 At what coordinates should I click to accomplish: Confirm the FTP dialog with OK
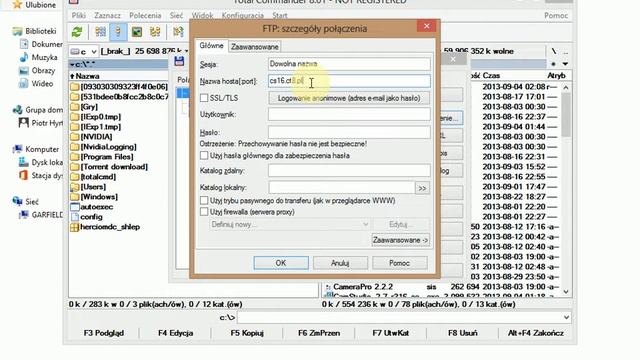[281, 263]
